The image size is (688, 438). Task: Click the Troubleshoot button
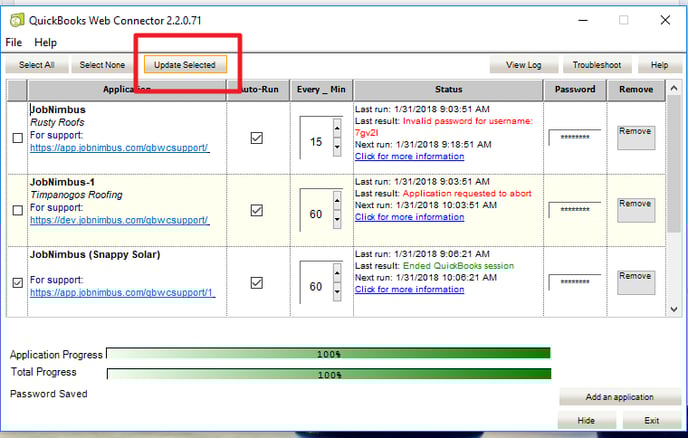pyautogui.click(x=597, y=65)
